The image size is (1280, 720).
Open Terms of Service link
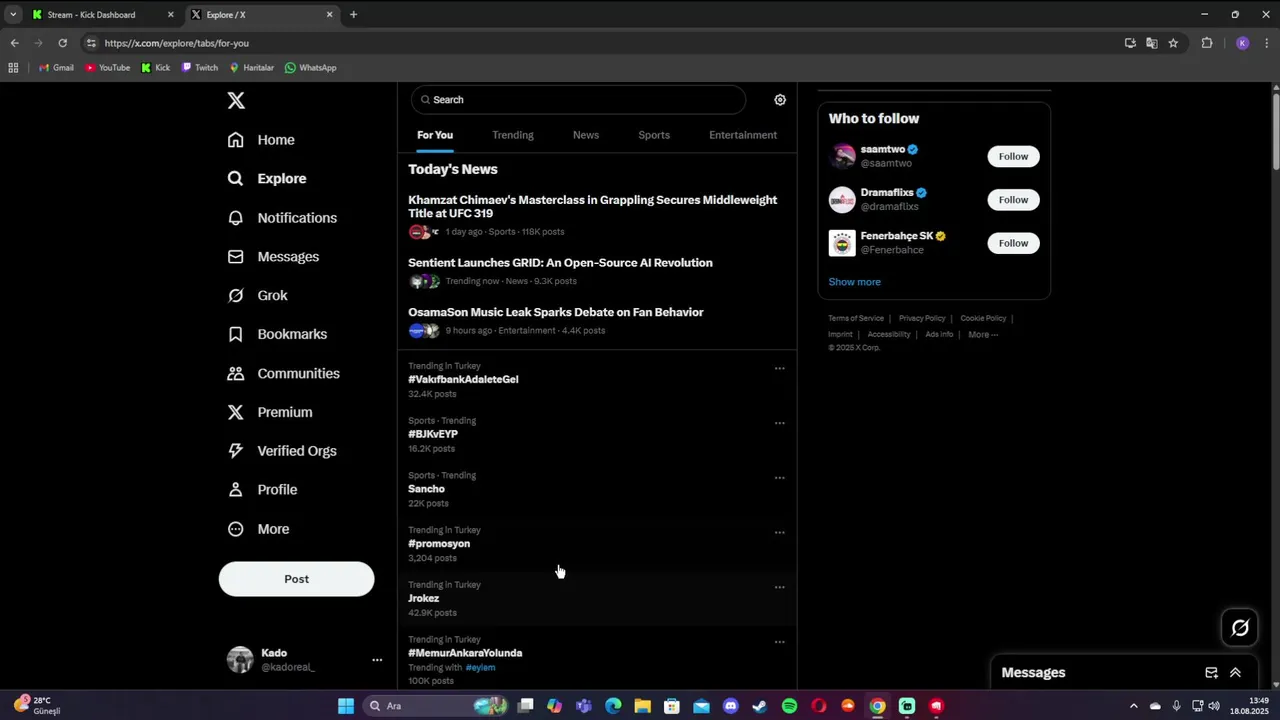point(856,318)
